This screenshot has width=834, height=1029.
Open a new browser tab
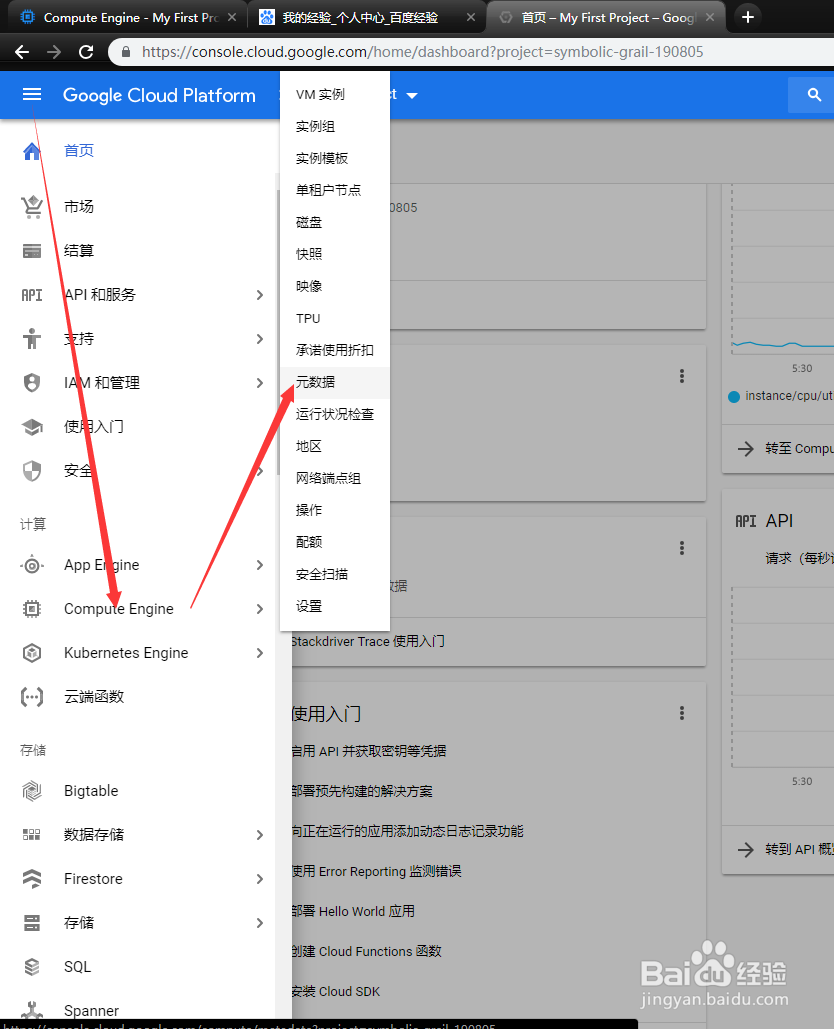[x=747, y=17]
